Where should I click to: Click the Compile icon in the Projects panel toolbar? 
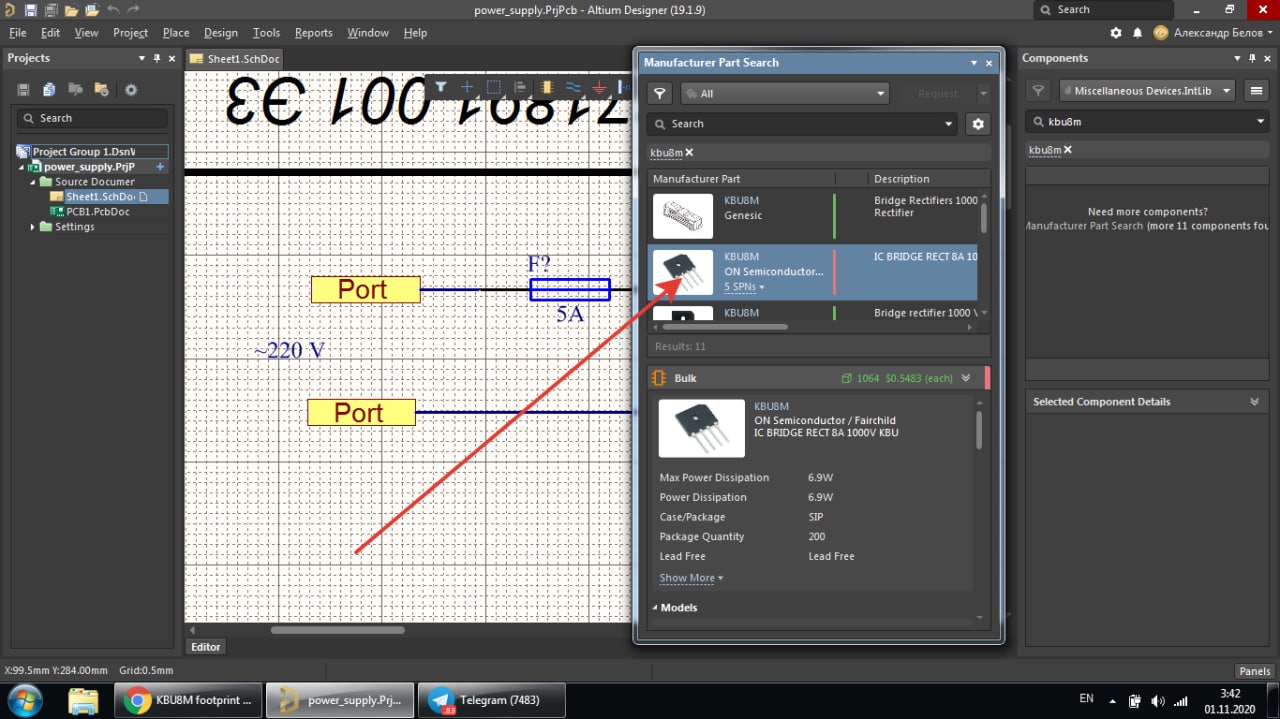point(49,90)
